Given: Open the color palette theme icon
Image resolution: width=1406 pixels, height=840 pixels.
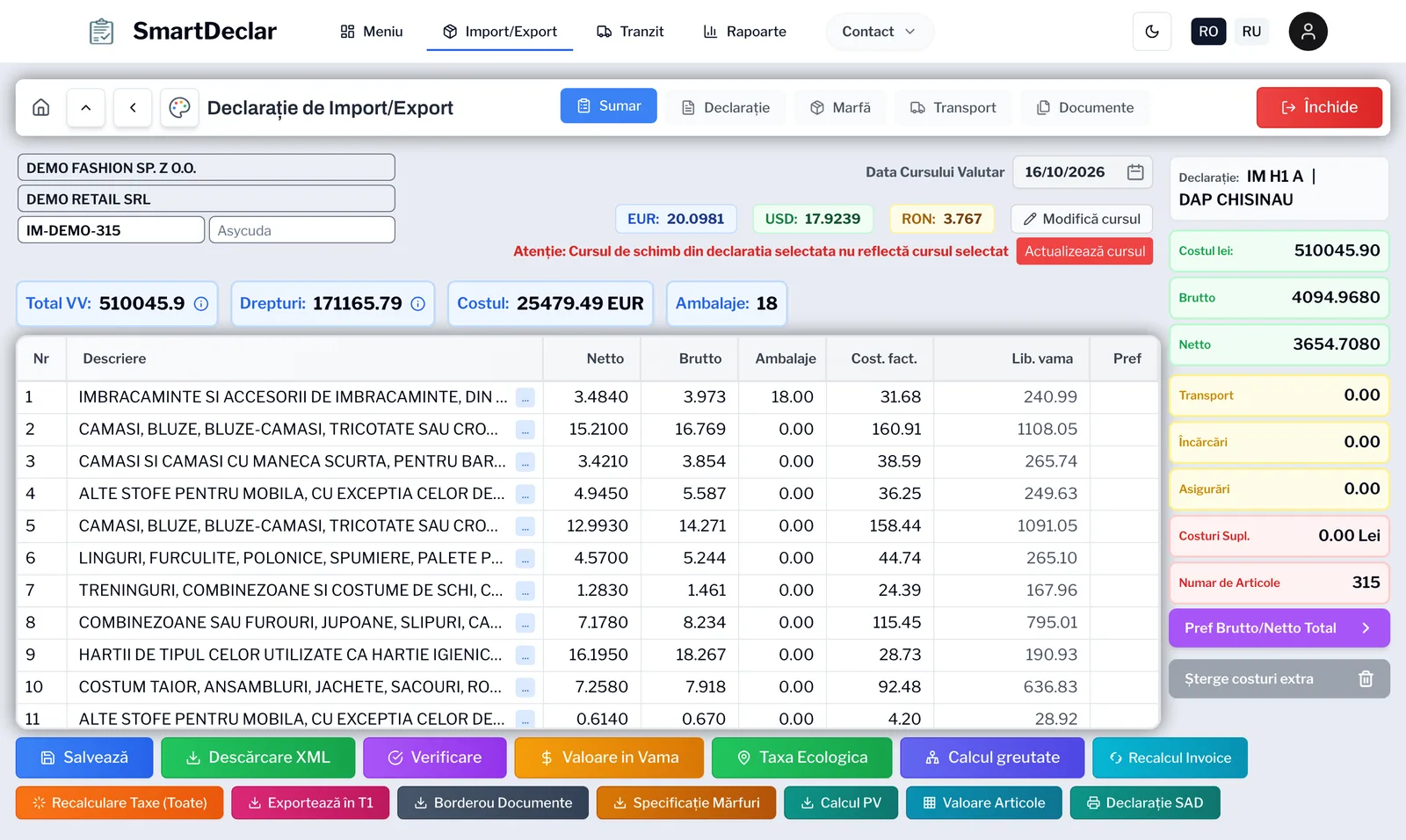Looking at the screenshot, I should 179,107.
